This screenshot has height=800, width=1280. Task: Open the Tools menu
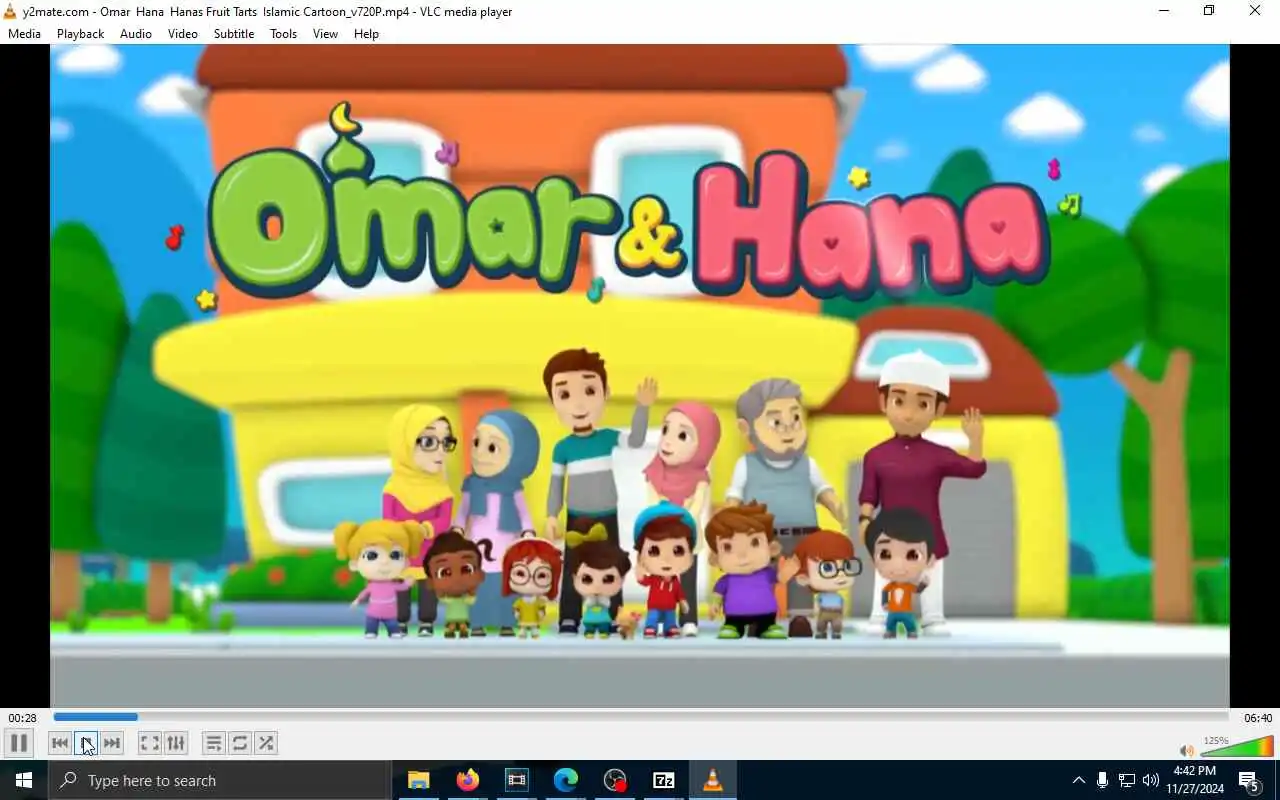click(283, 34)
